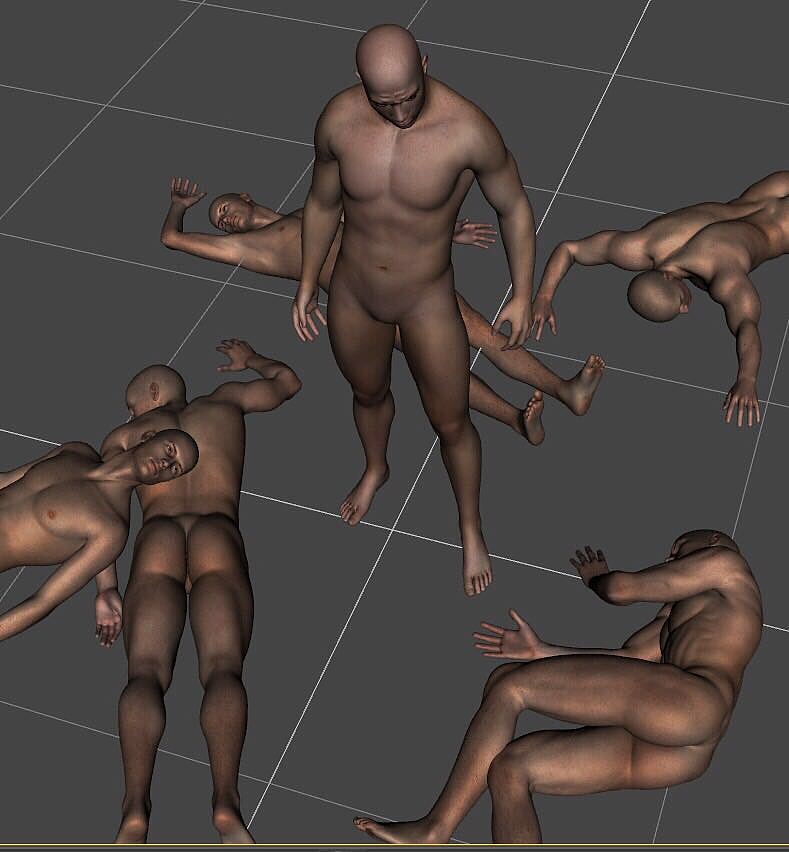This screenshot has width=789, height=852.
Task: Pick the standing figure's hand on the left
Action: tap(308, 316)
